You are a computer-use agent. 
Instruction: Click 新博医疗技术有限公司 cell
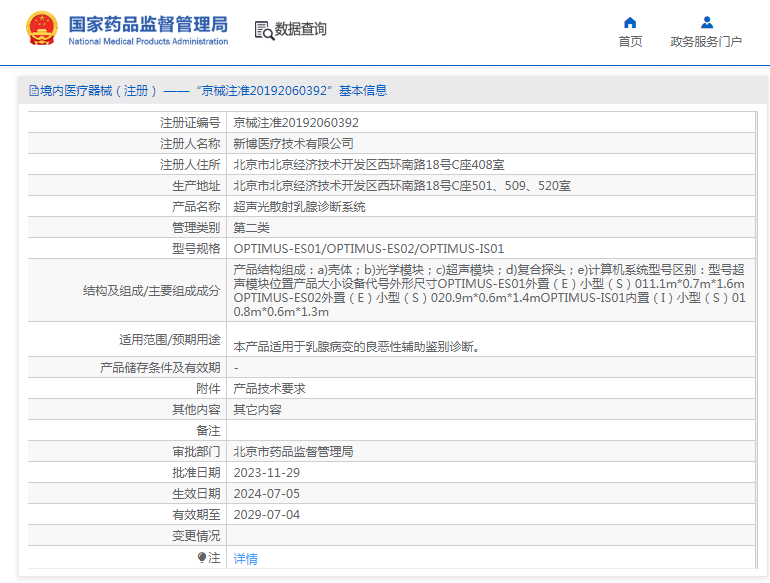tap(293, 144)
